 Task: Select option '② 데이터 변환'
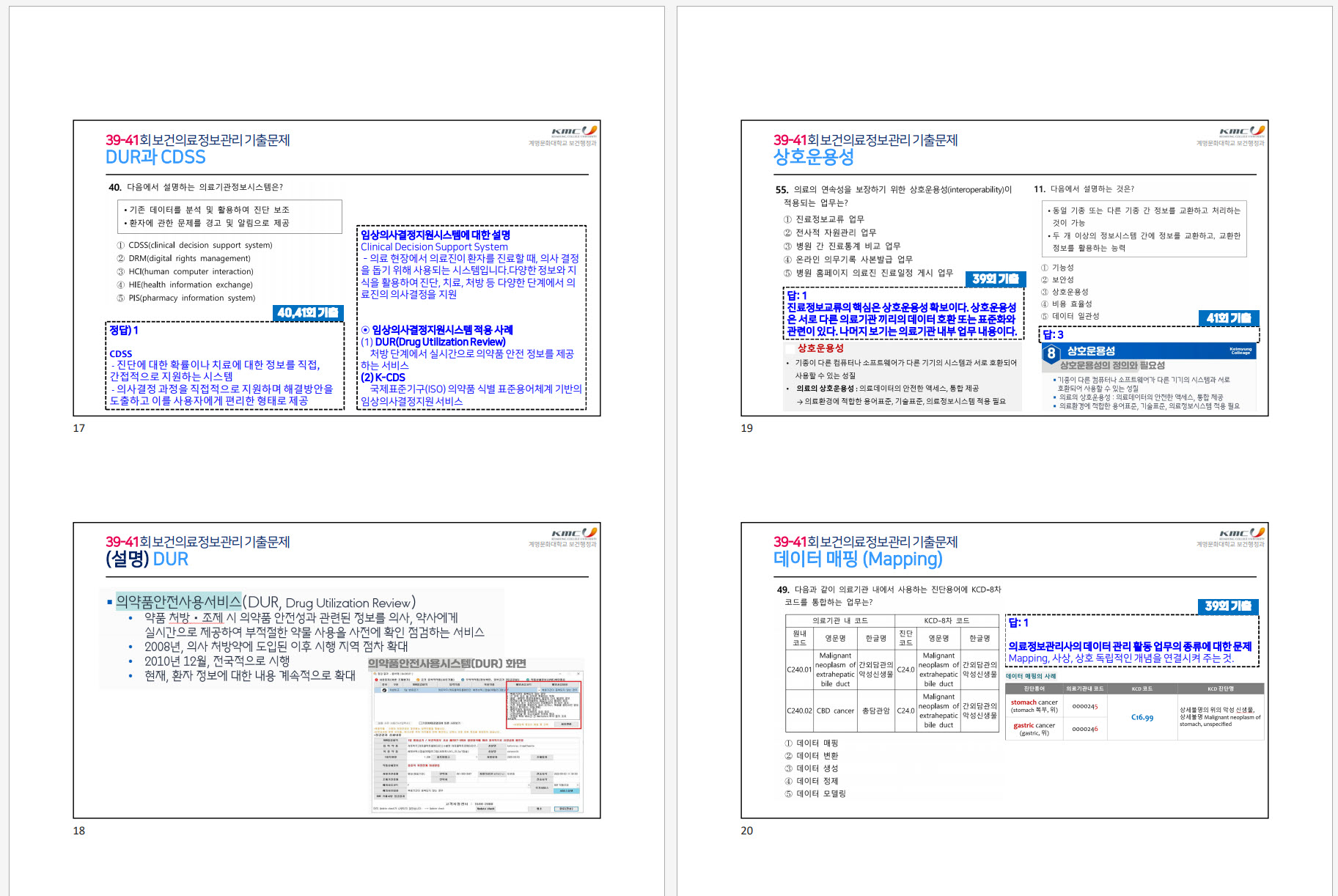812,756
